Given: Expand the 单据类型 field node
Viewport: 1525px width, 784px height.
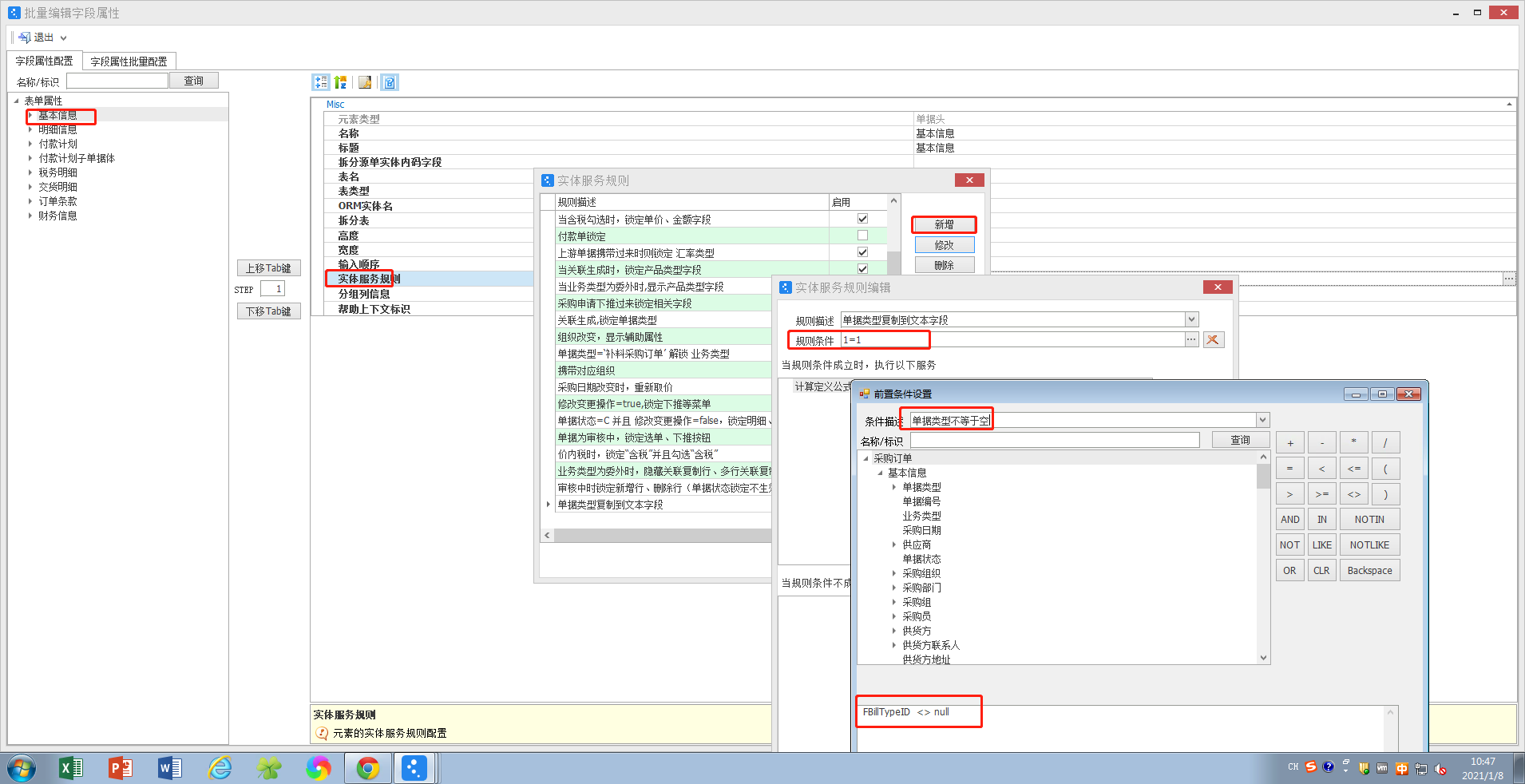Looking at the screenshot, I should [x=894, y=487].
